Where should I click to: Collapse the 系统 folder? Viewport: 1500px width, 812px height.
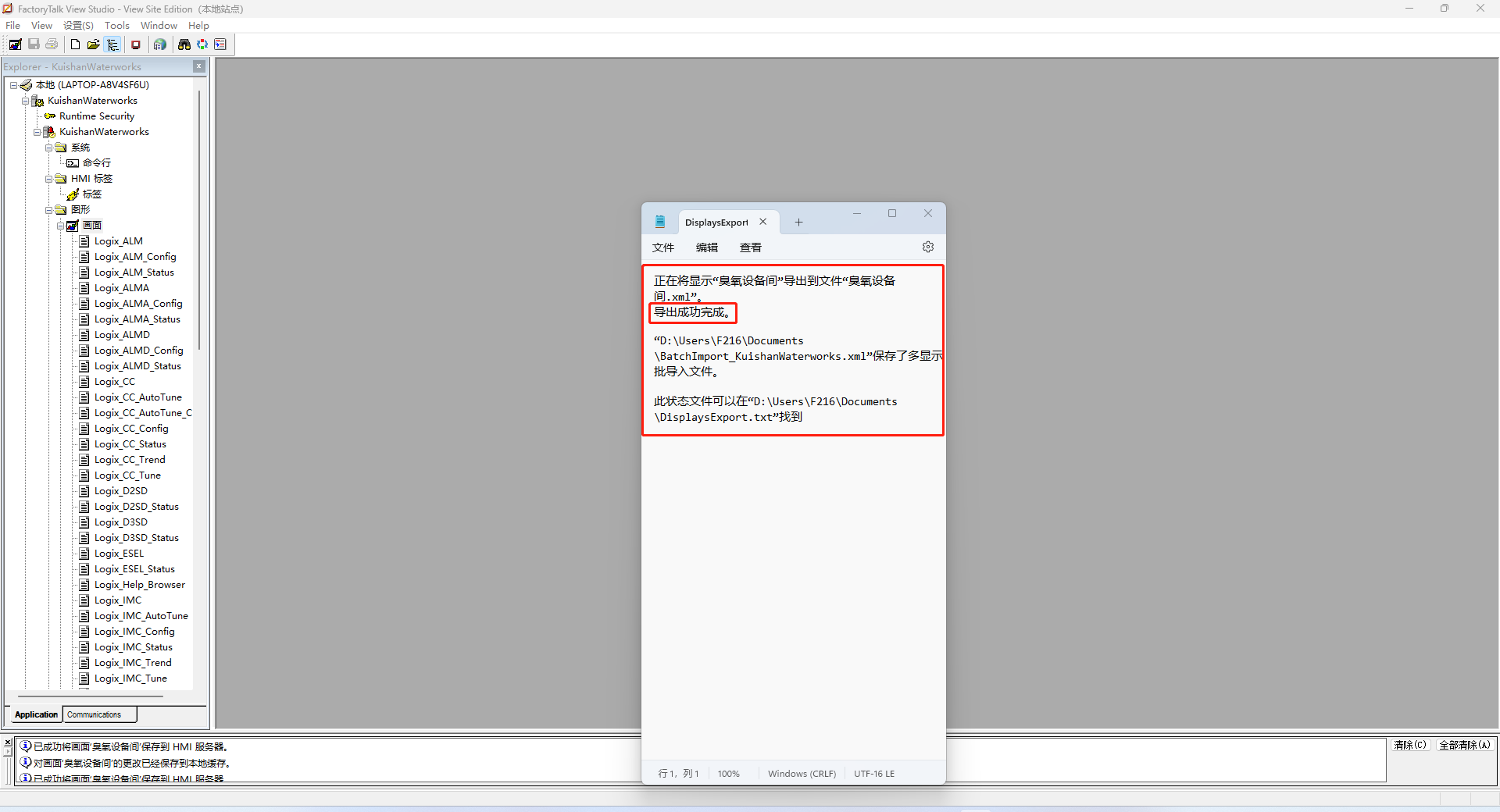(x=48, y=148)
